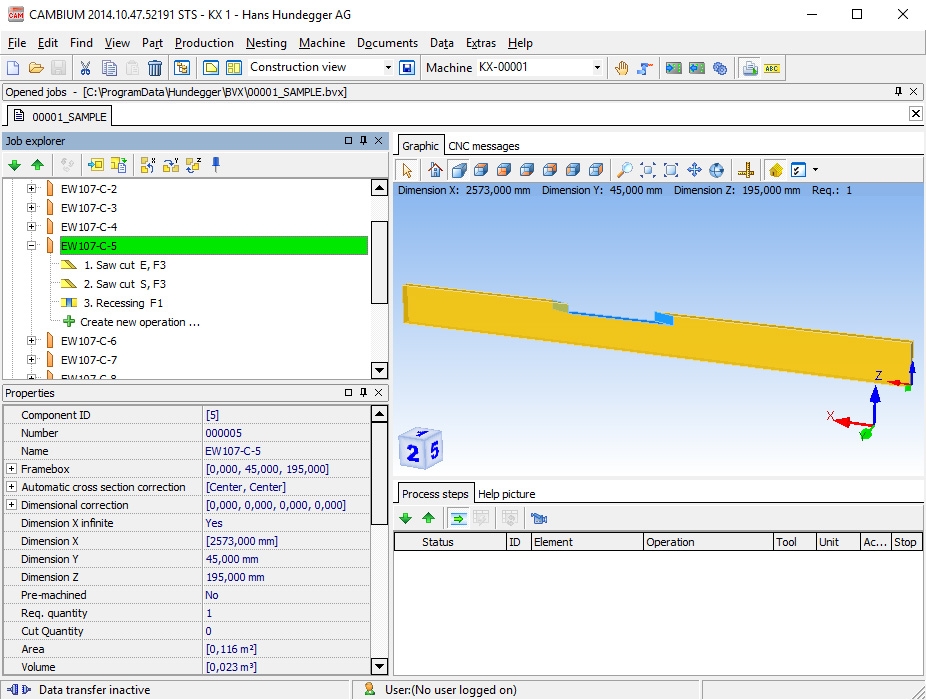926x700 pixels.
Task: Click the Job explorer vertical scrollbar thumb
Action: tap(379, 262)
